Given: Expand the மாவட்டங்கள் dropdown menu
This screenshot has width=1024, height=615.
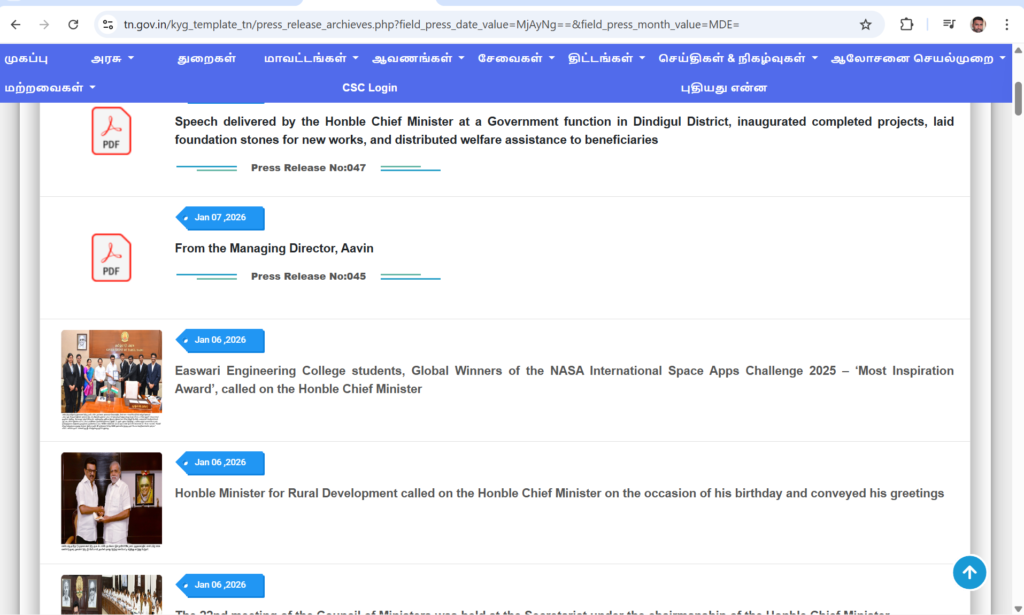Looking at the screenshot, I should (311, 58).
